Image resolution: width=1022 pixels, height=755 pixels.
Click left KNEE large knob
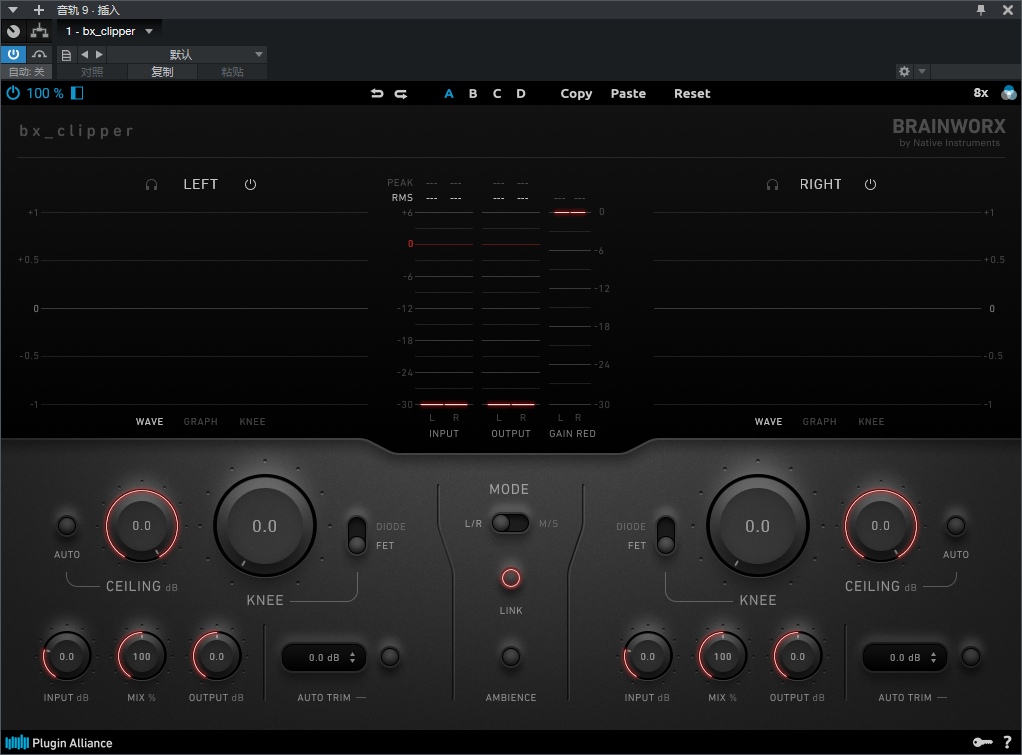click(x=265, y=526)
